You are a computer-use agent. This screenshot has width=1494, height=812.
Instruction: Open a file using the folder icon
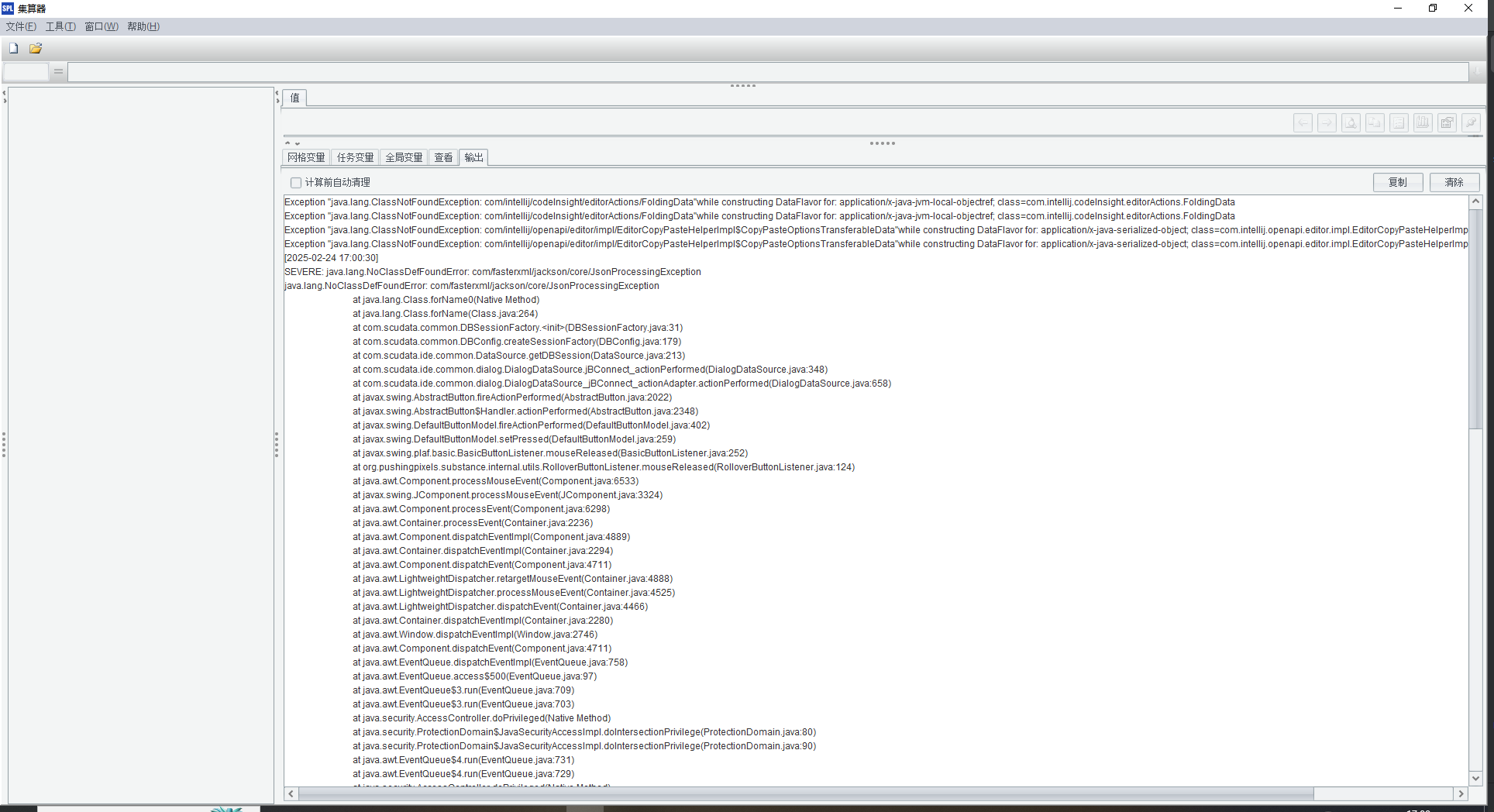point(36,48)
